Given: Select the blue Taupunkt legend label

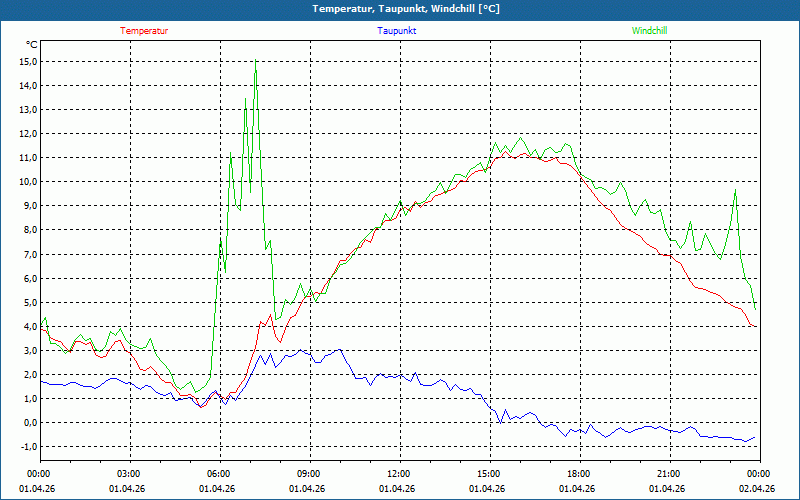Looking at the screenshot, I should point(397,31).
